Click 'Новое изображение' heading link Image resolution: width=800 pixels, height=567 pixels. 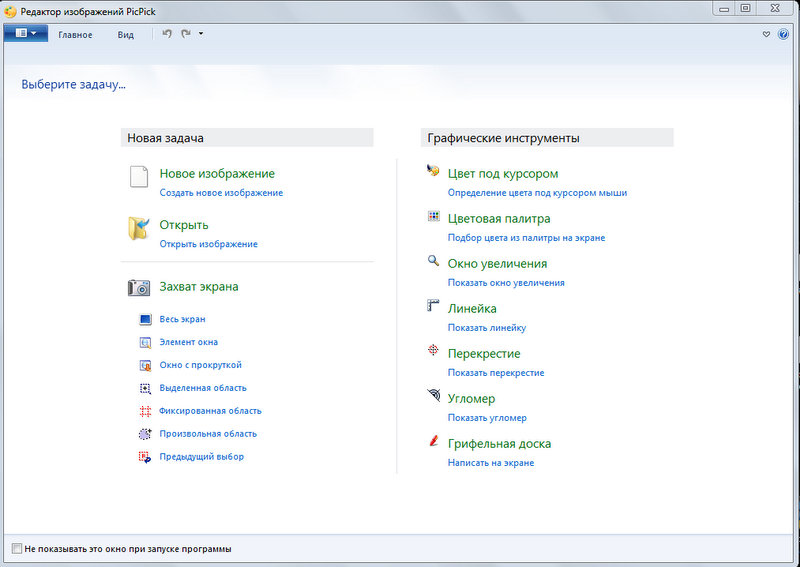pos(217,174)
